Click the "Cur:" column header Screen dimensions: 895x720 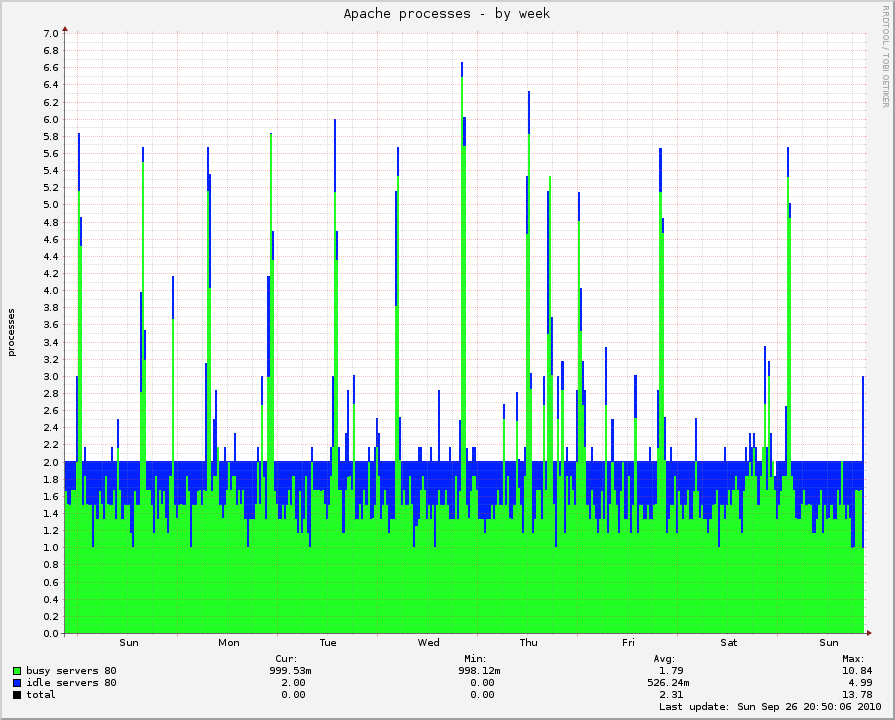287,659
